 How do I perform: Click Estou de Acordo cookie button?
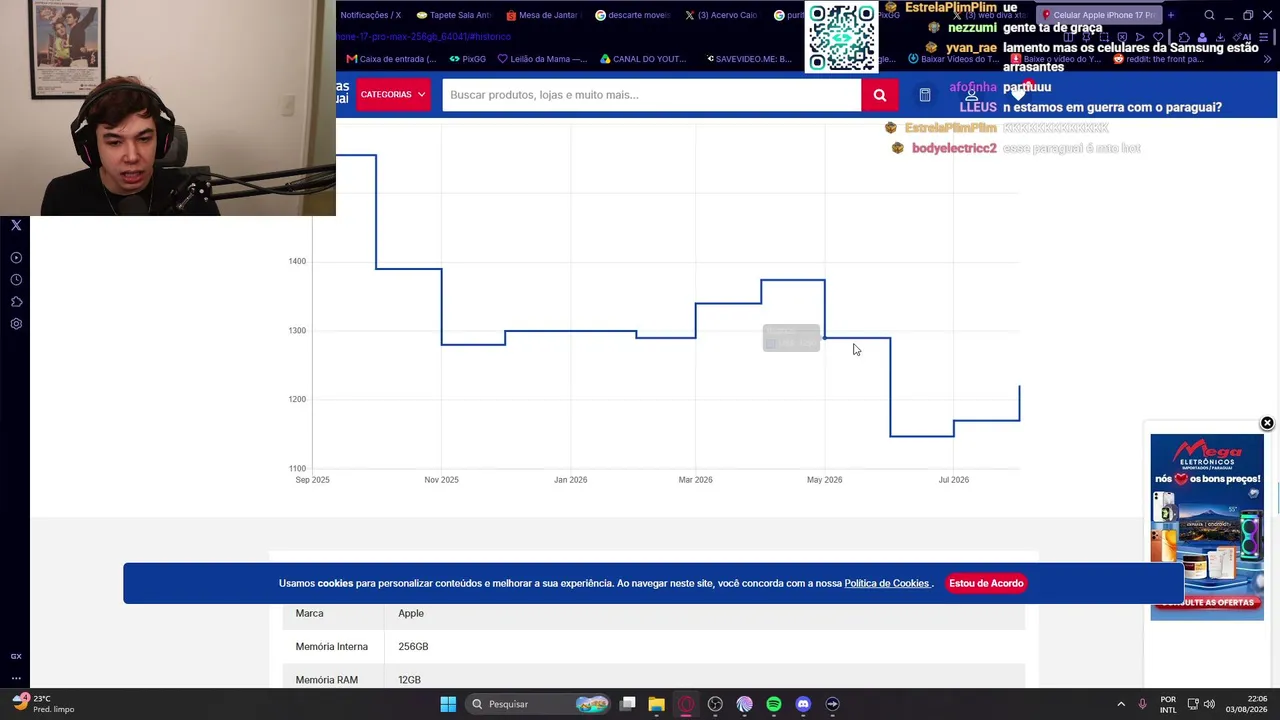pos(986,583)
